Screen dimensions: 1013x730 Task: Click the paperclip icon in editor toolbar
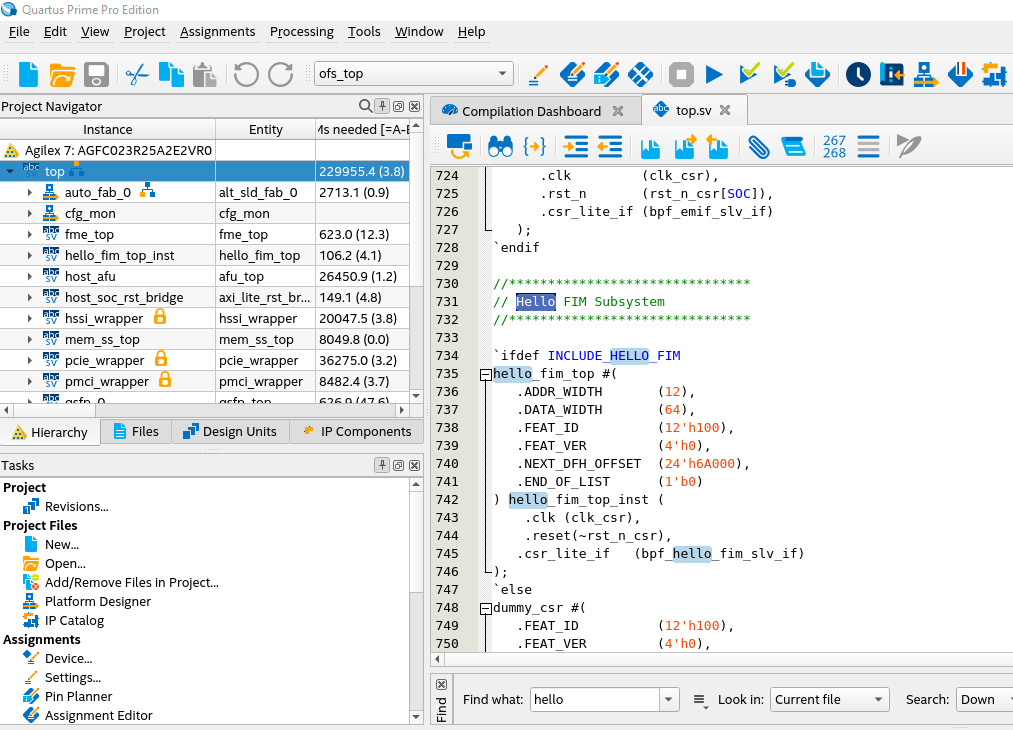[759, 147]
